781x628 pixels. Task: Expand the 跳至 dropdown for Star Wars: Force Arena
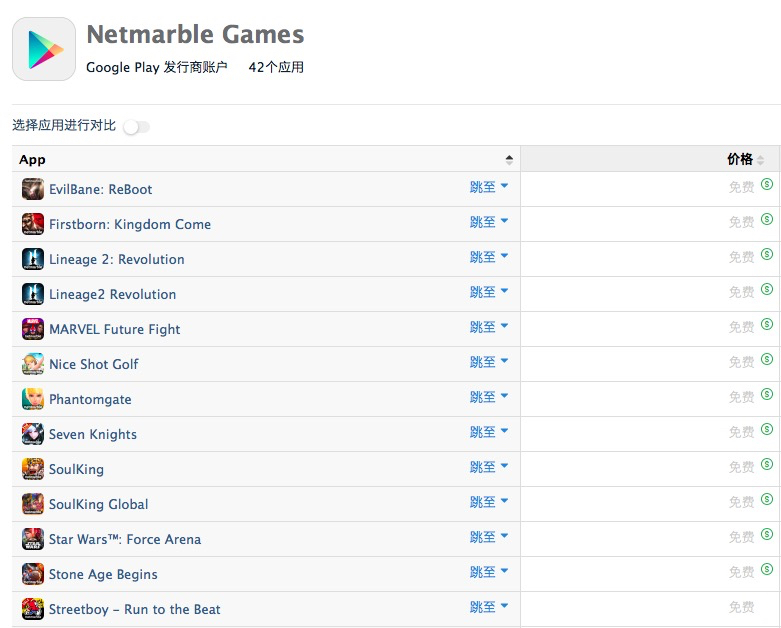coord(489,537)
